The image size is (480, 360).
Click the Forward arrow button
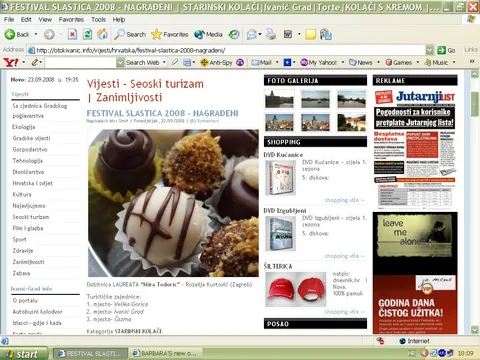(x=49, y=34)
